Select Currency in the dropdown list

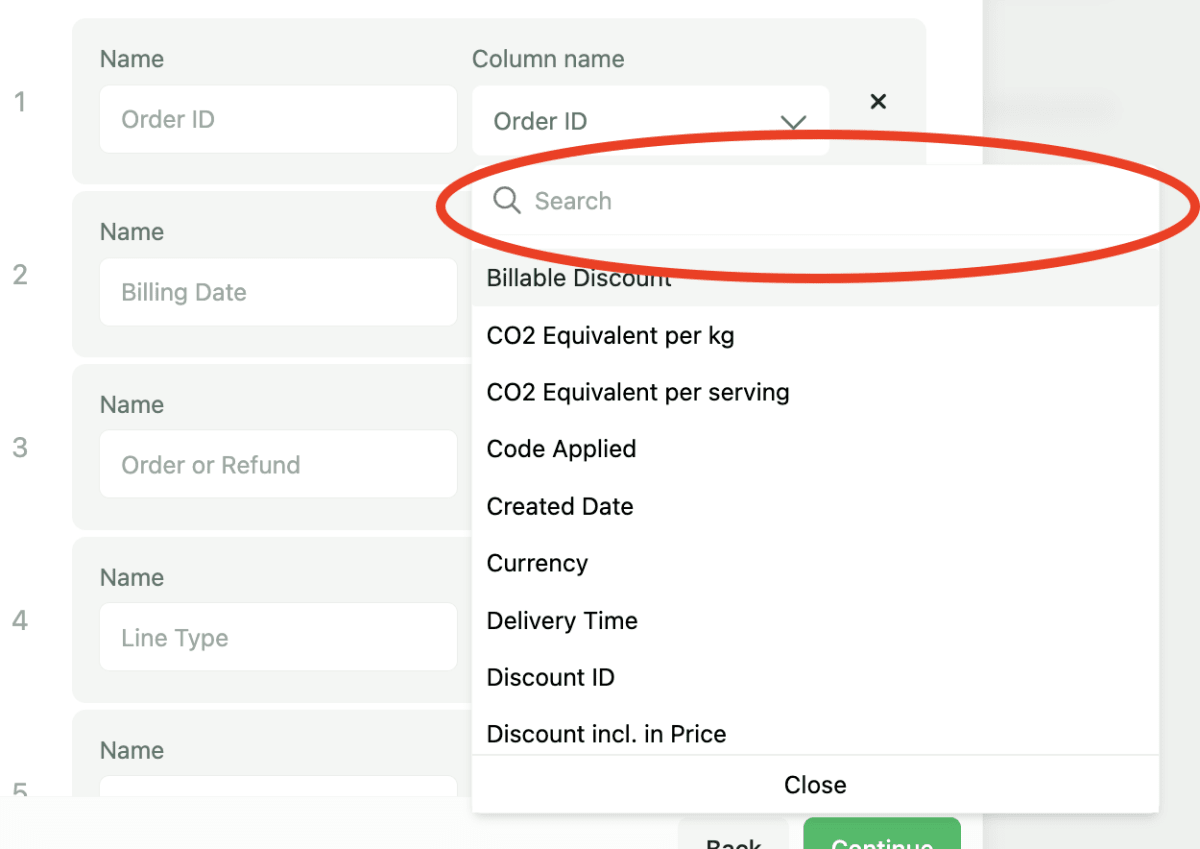537,563
